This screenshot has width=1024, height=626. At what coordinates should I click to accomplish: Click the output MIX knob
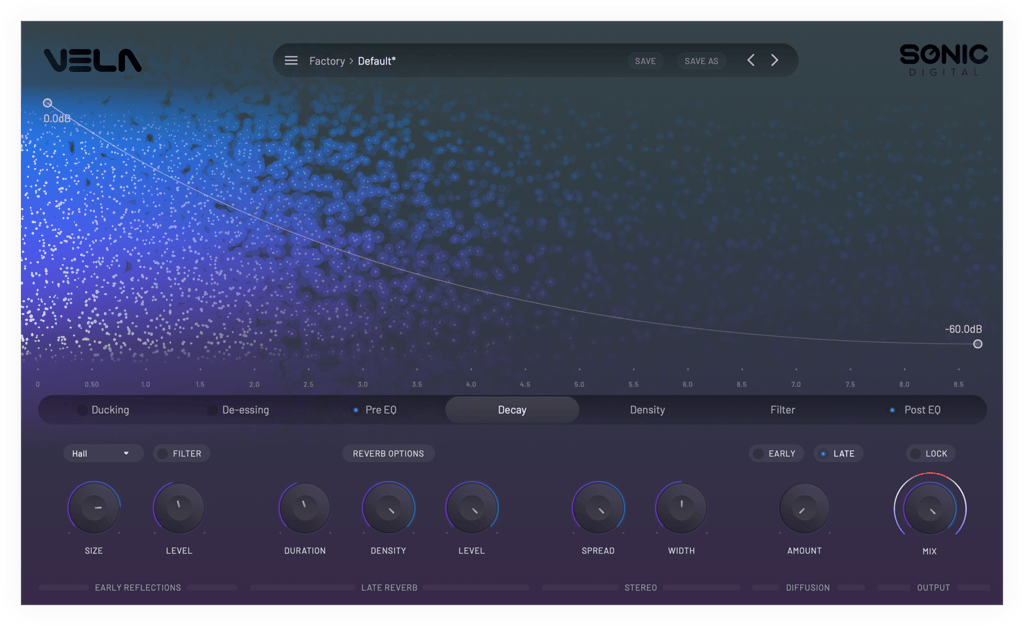click(x=930, y=508)
